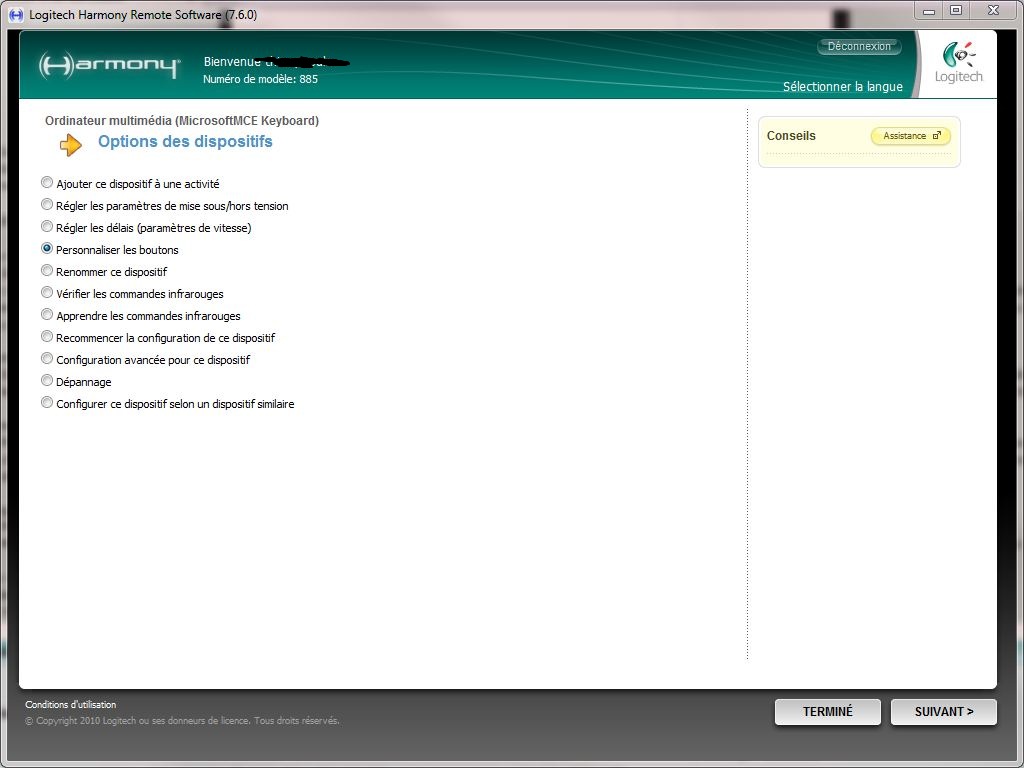1024x768 pixels.
Task: Click the SUIVANT > button
Action: tap(943, 712)
